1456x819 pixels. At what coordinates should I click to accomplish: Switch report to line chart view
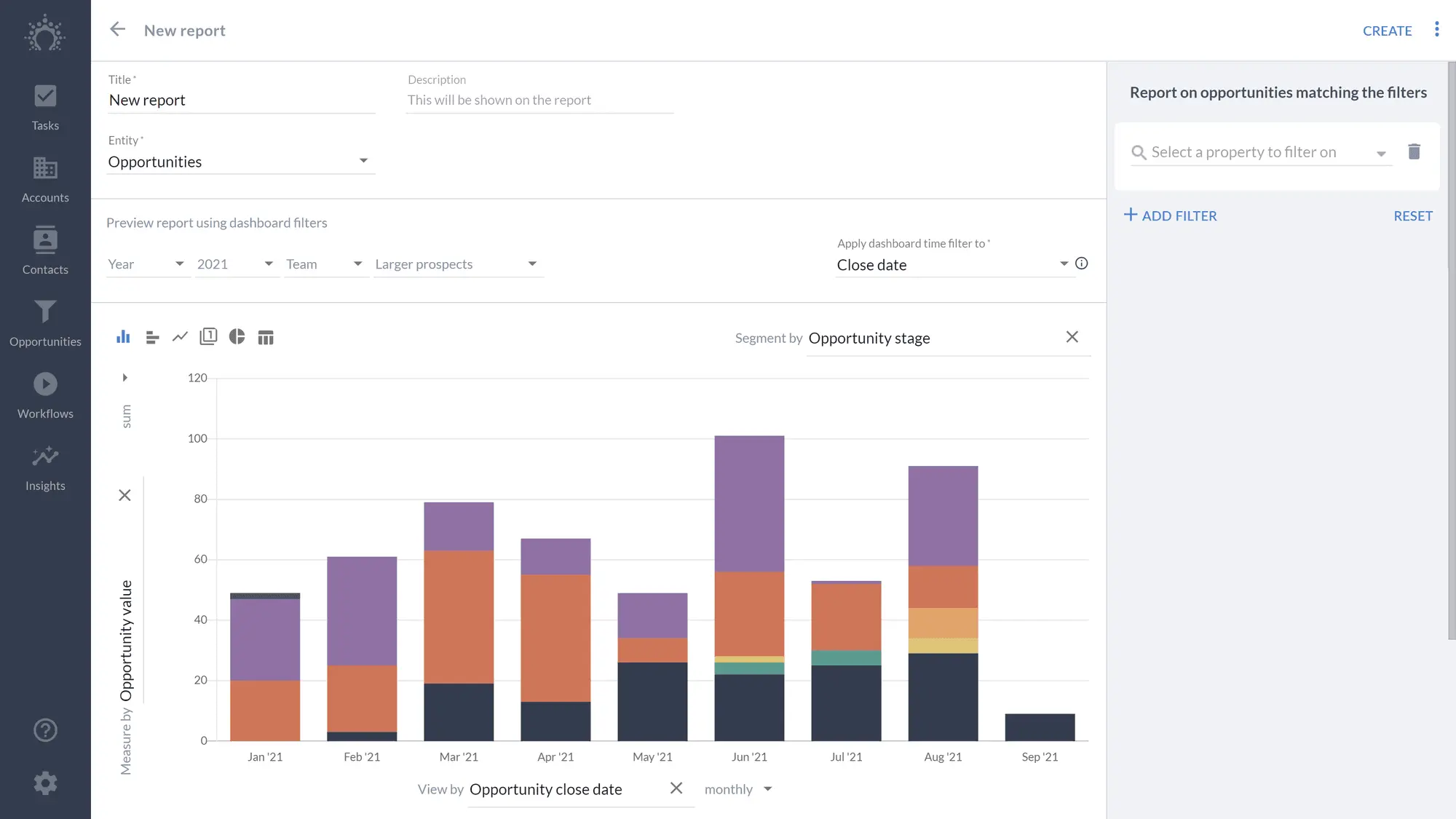(x=180, y=336)
